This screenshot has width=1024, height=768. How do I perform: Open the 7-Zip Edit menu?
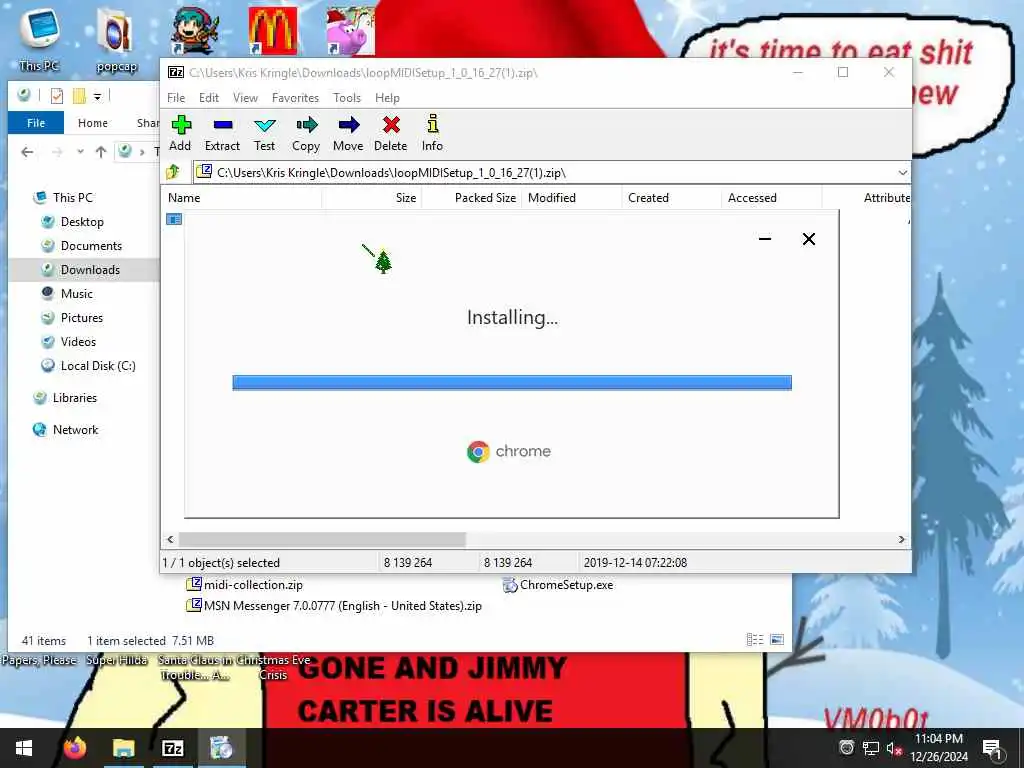point(208,98)
